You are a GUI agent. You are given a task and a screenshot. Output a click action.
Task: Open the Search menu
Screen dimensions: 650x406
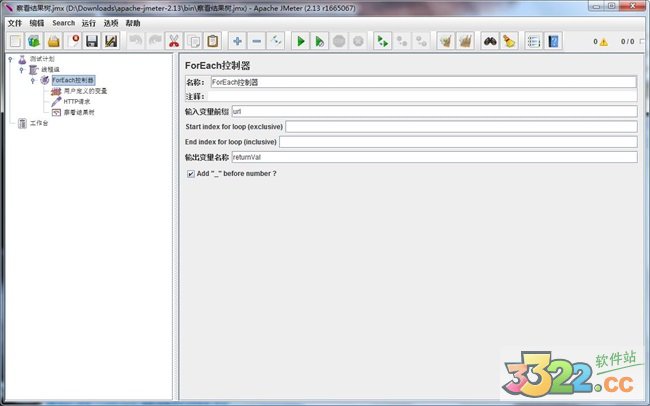[x=63, y=23]
